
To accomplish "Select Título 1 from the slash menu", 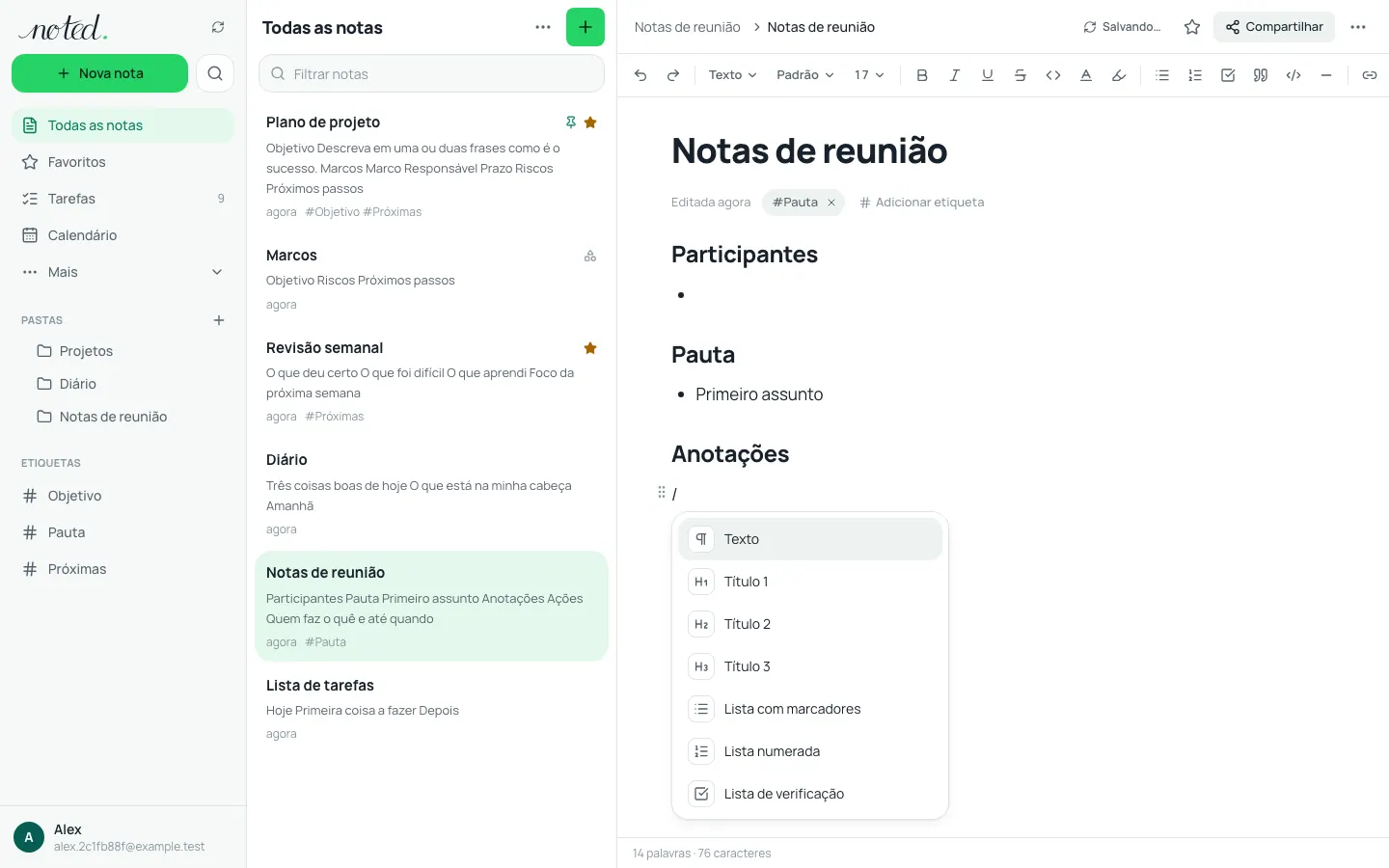I will point(810,582).
